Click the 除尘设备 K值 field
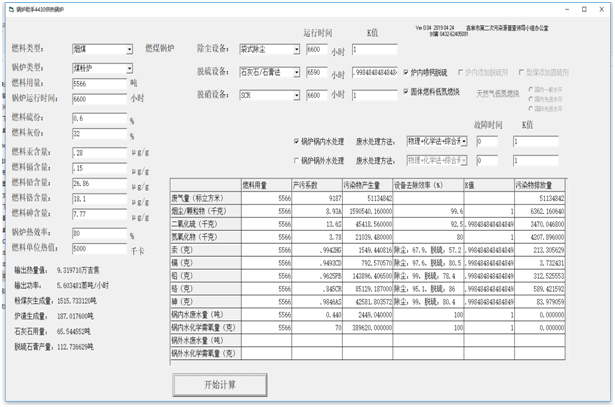615x407 pixels. (375, 49)
